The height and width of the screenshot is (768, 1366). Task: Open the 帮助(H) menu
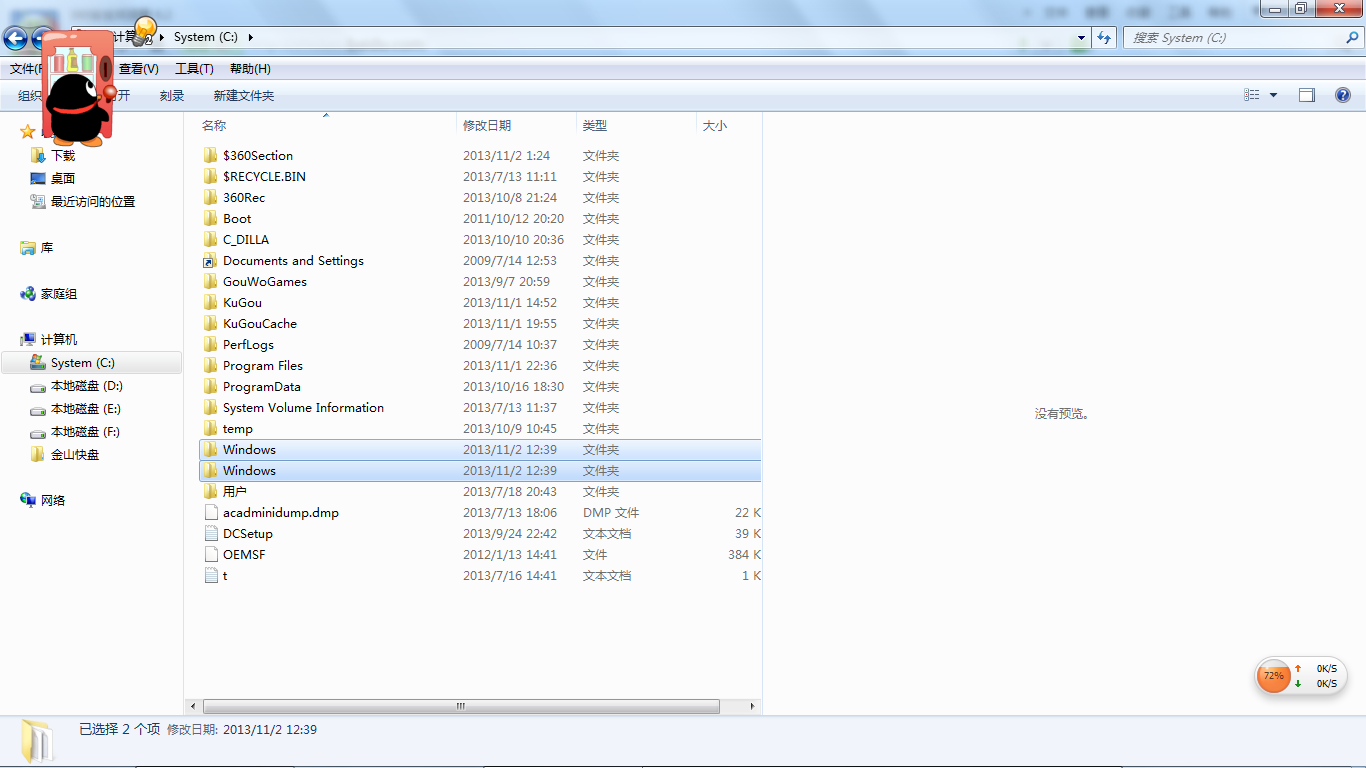pyautogui.click(x=250, y=68)
